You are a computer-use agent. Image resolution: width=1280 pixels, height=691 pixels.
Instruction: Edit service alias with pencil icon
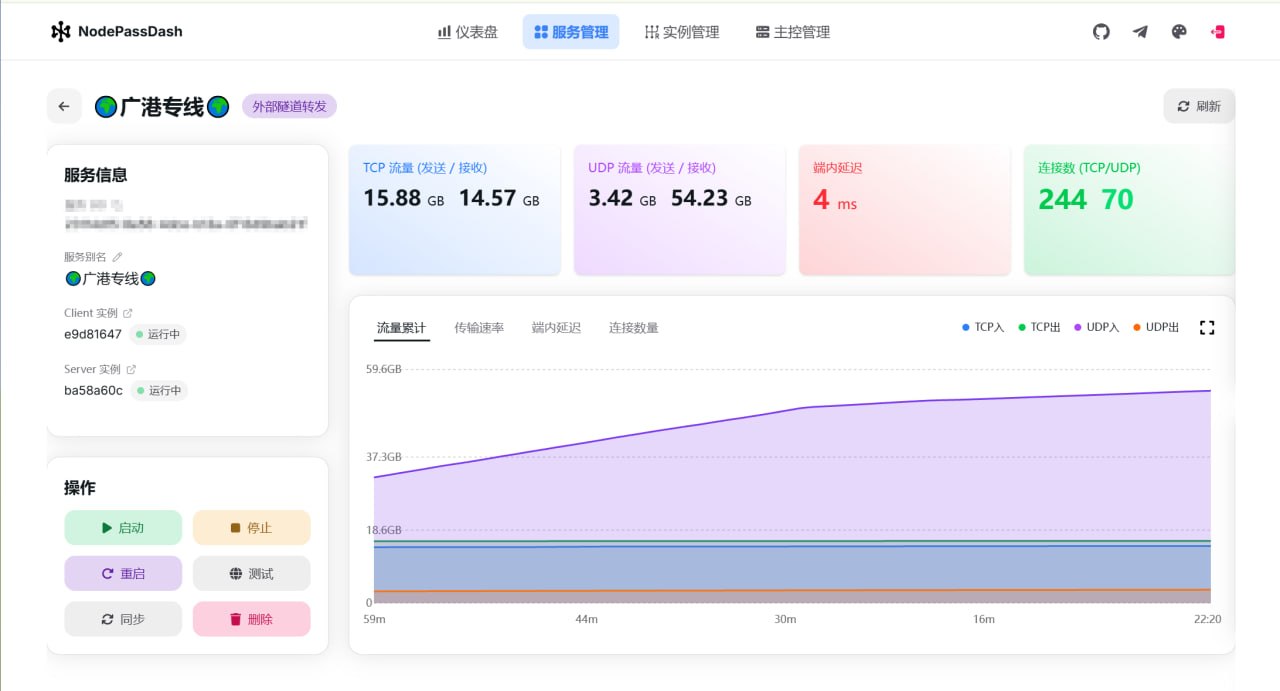click(117, 257)
